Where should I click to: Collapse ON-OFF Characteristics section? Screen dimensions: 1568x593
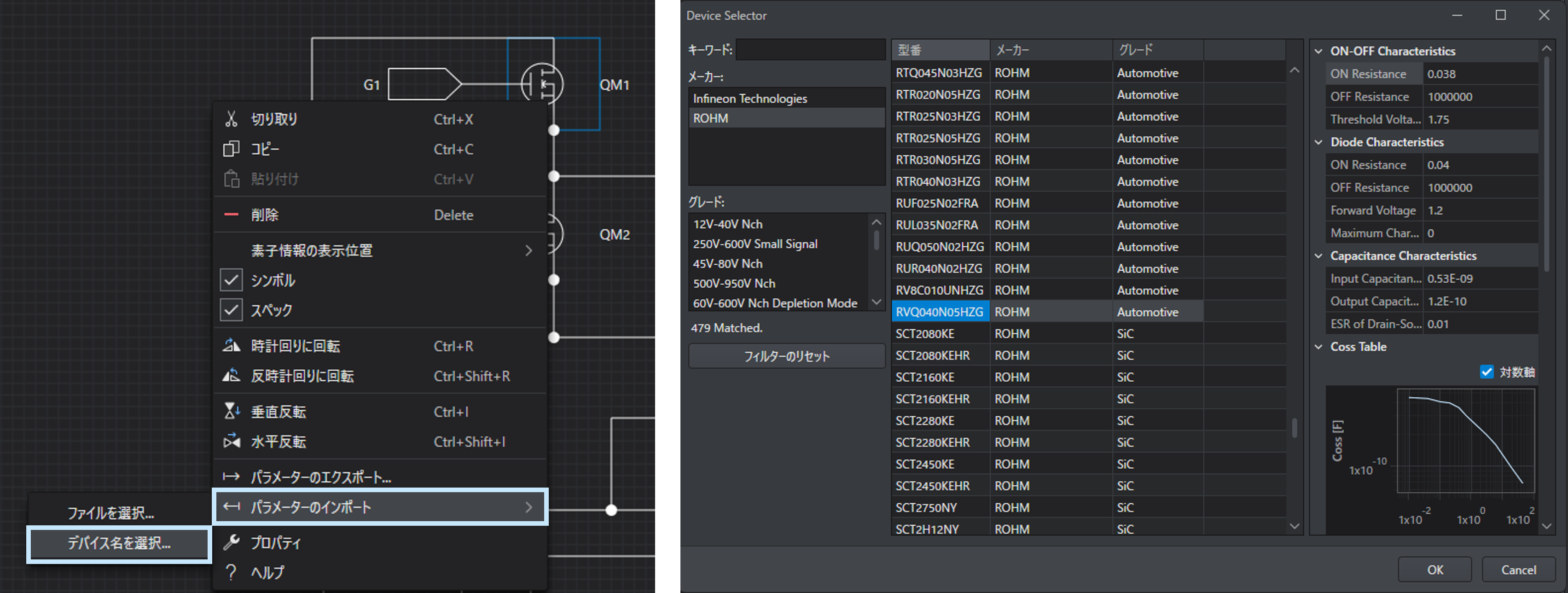click(1318, 51)
